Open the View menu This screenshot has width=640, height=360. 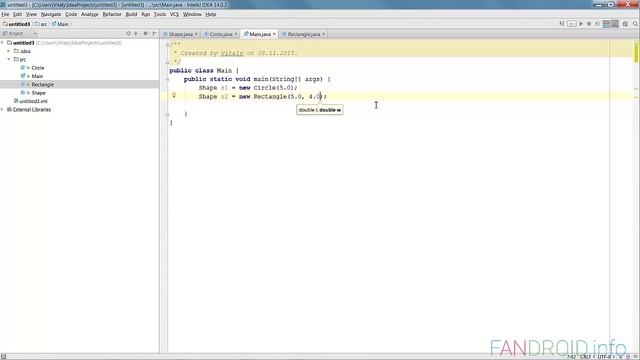click(31, 14)
